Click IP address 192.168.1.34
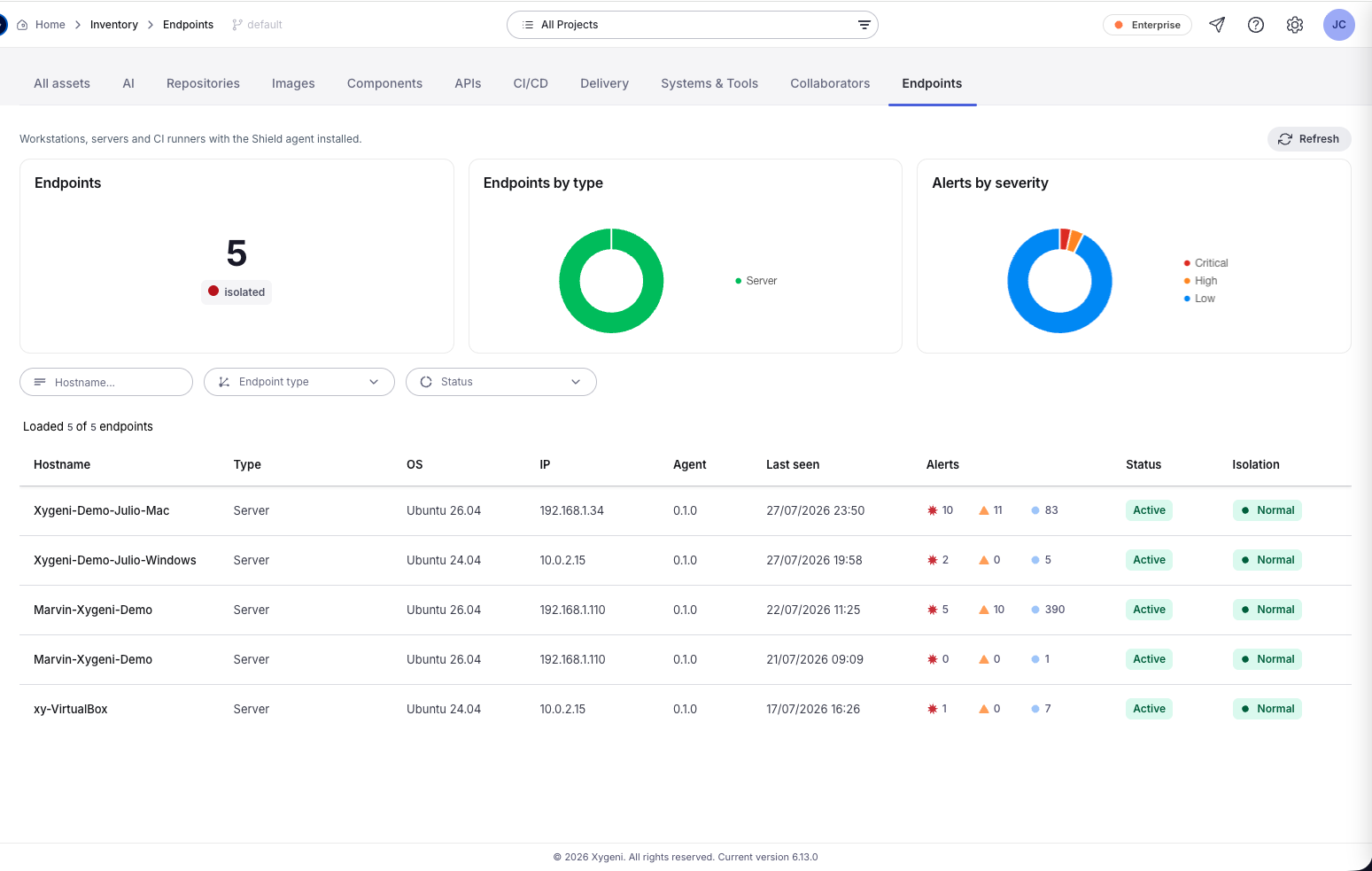1372x871 pixels. pyautogui.click(x=571, y=510)
